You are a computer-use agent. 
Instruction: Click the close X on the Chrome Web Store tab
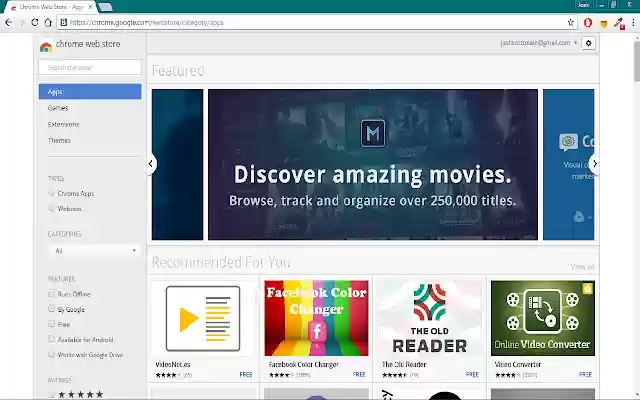tap(90, 7)
